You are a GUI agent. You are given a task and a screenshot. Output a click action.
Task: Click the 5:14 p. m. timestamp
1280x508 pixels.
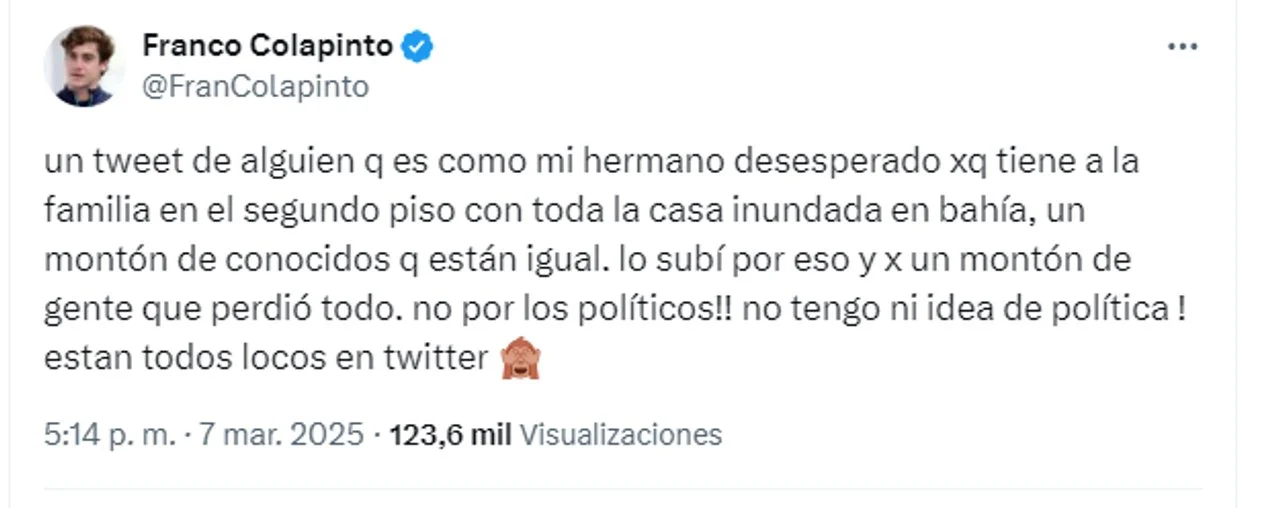tap(108, 434)
